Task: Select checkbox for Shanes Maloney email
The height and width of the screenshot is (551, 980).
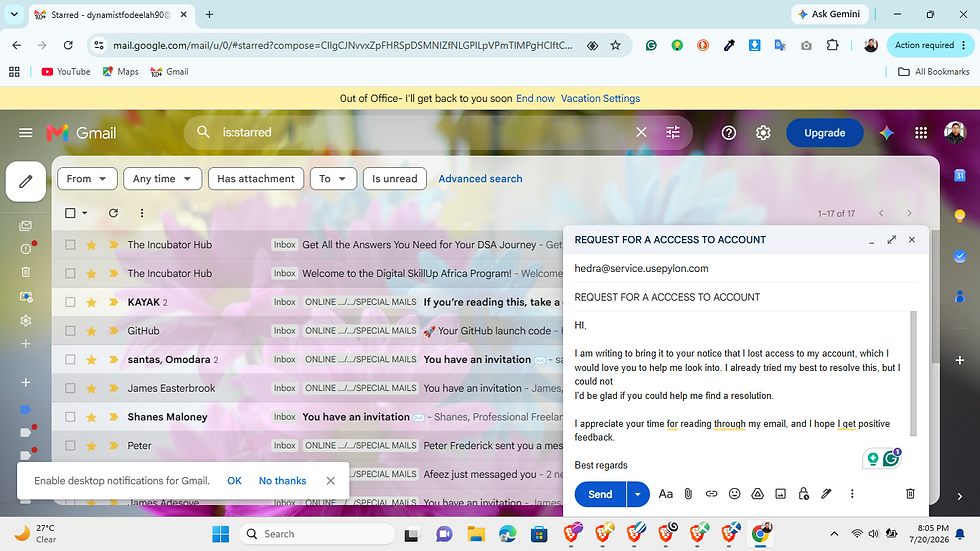Action: (70, 417)
